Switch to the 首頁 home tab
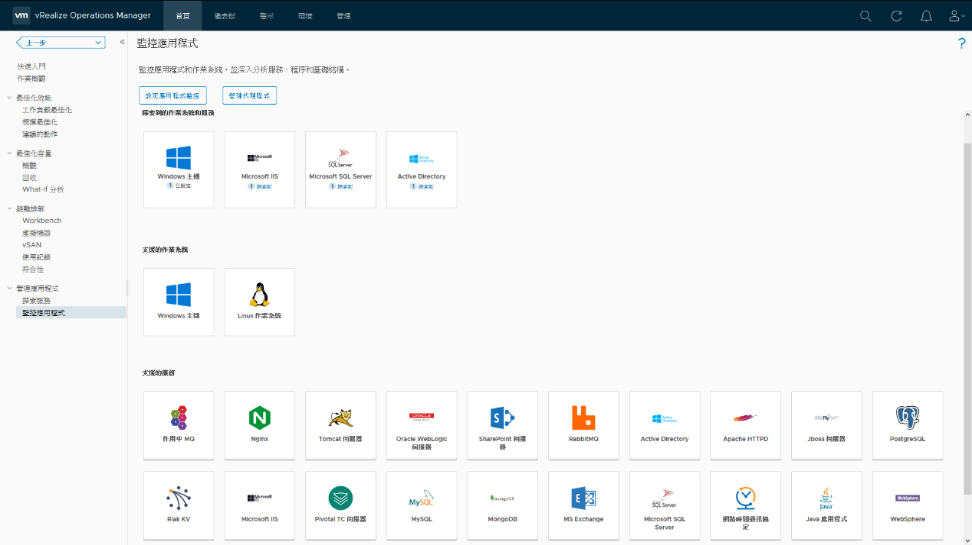 point(183,16)
